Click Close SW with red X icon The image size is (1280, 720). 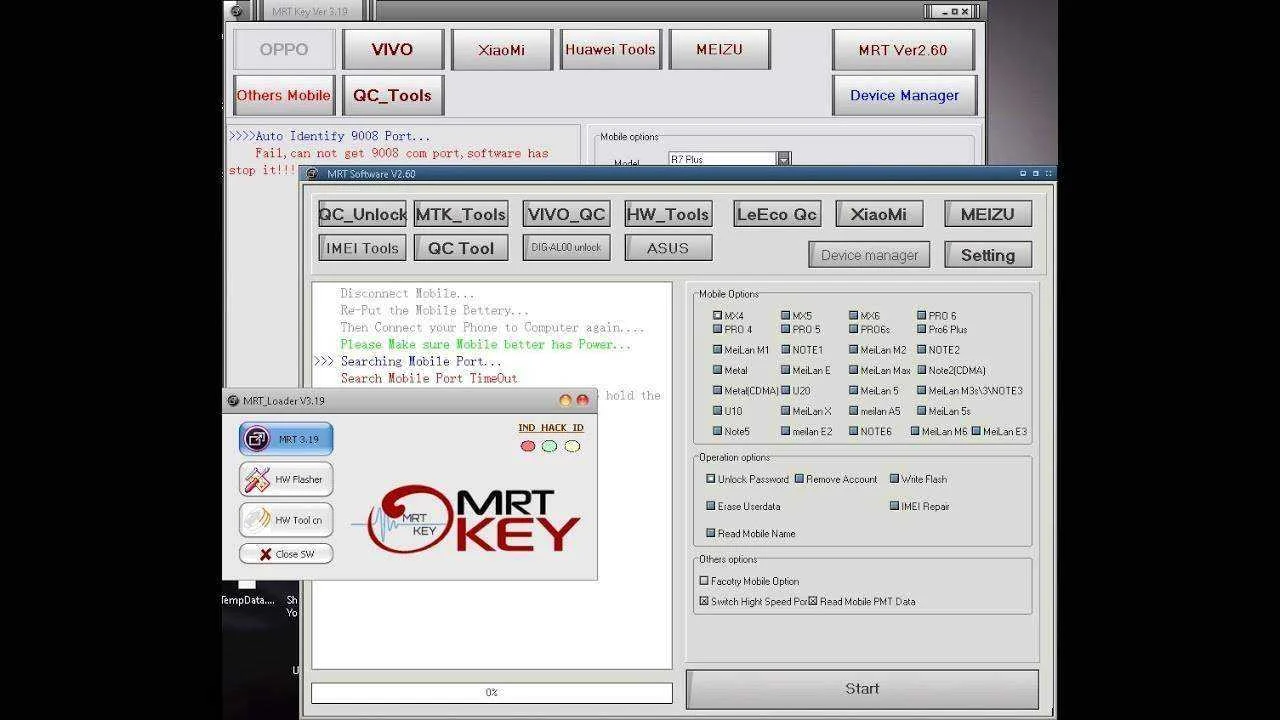pos(285,554)
